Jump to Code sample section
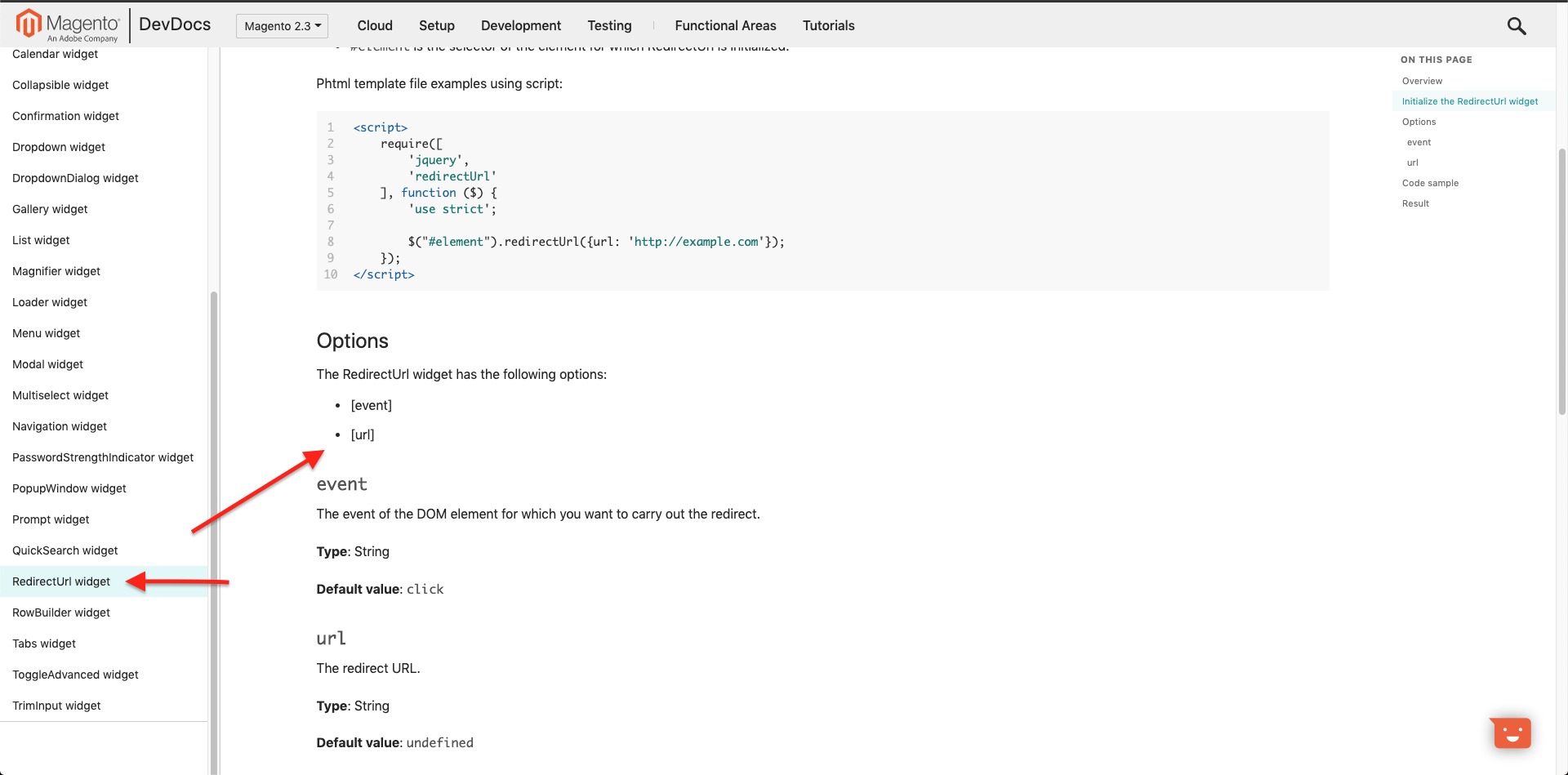Viewport: 1568px width, 775px height. click(1430, 183)
